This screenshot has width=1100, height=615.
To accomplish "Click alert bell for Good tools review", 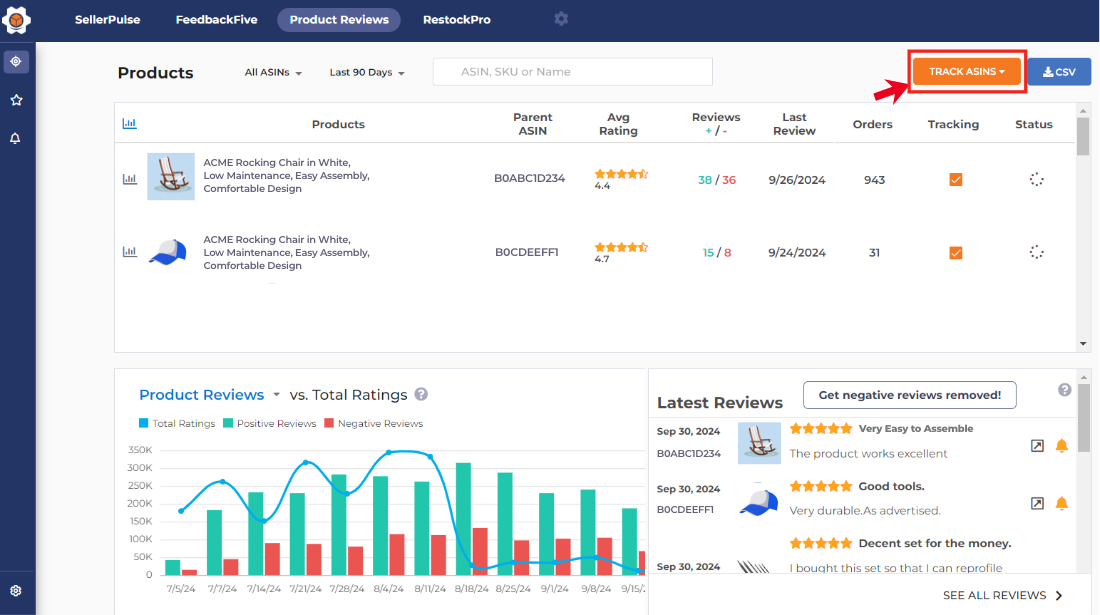I will [1062, 504].
